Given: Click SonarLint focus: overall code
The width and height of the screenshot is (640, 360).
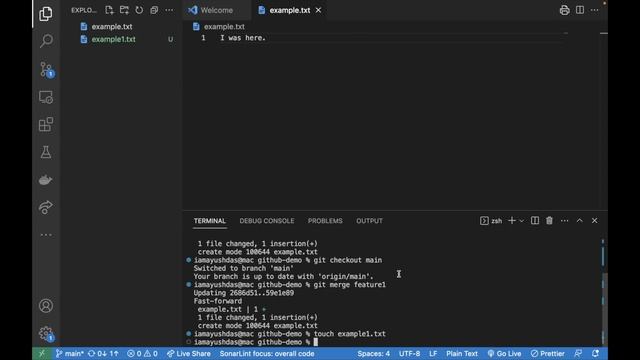Looking at the screenshot, I should coord(267,353).
